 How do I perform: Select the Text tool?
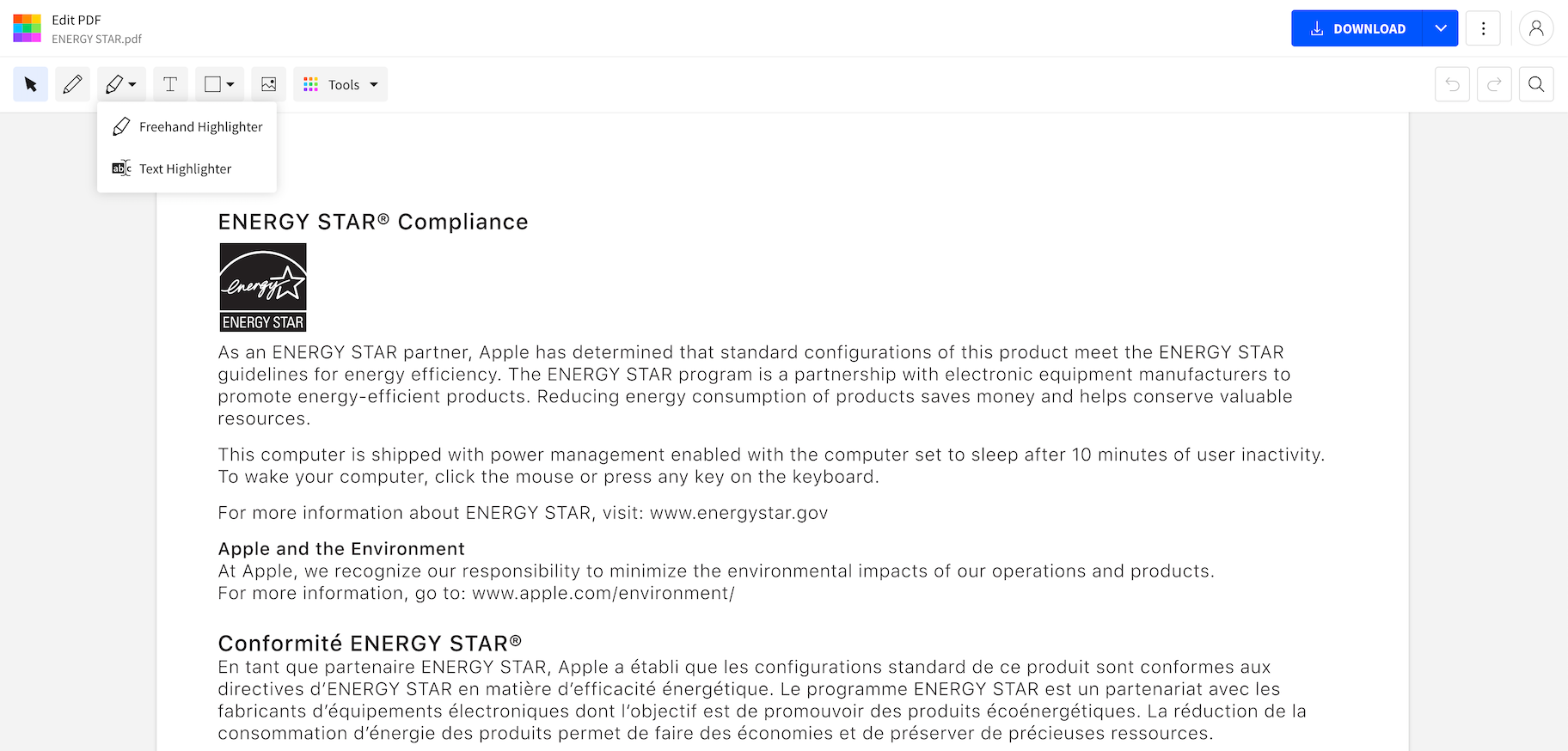click(170, 84)
